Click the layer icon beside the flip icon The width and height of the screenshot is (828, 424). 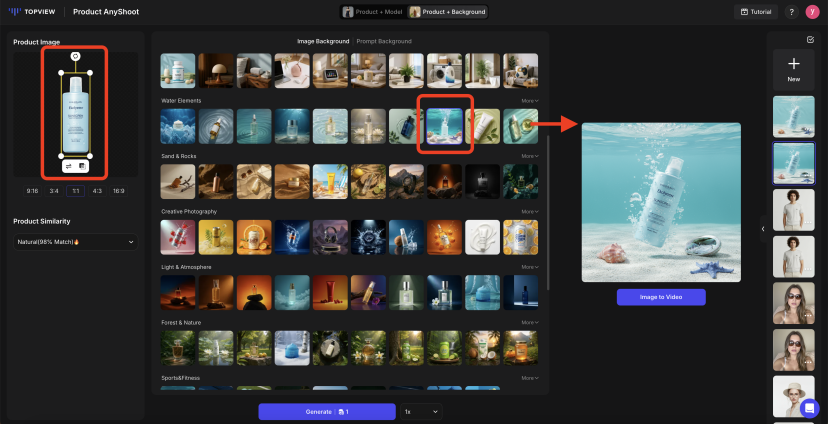pyautogui.click(x=82, y=166)
